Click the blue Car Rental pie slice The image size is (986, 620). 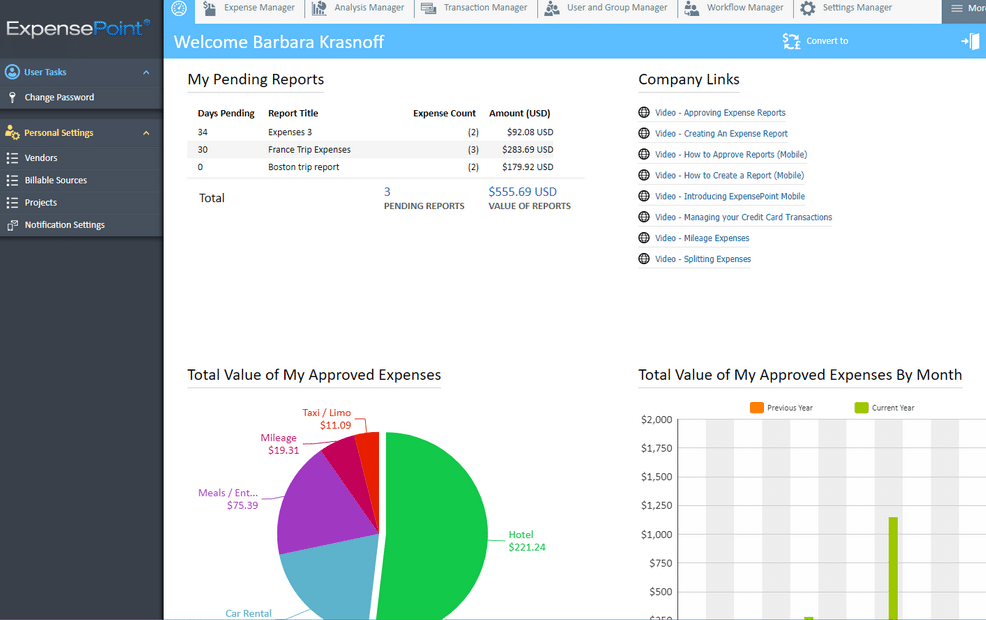pos(333,582)
